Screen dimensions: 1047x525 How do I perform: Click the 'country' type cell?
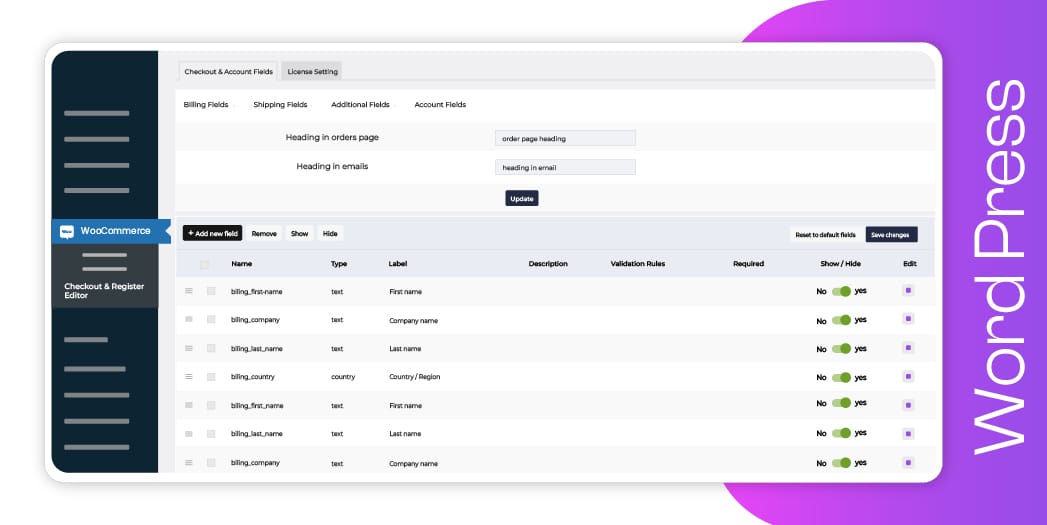343,377
